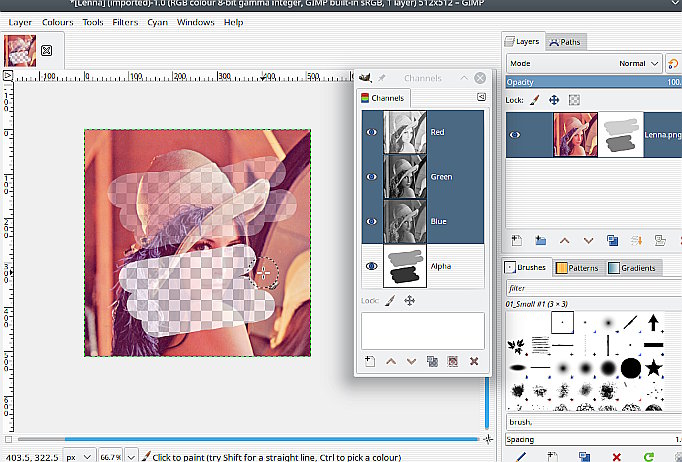Create a new channel in Channels dialog
This screenshot has width=682, height=462.
pos(369,361)
